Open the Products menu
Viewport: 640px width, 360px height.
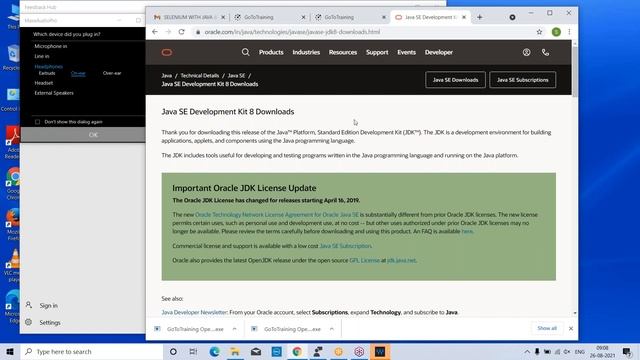click(x=271, y=52)
